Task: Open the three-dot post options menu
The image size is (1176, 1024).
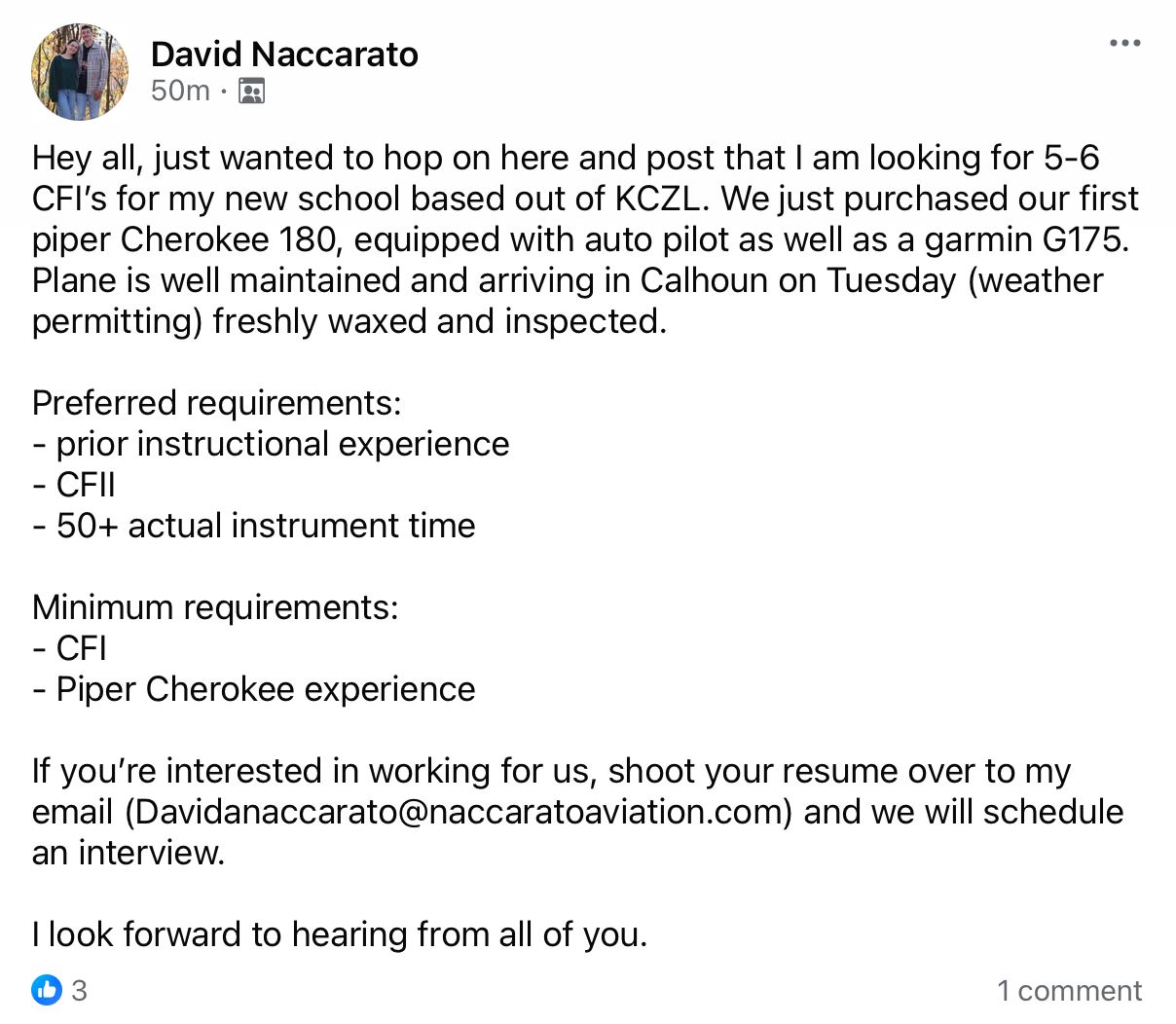Action: click(x=1124, y=43)
